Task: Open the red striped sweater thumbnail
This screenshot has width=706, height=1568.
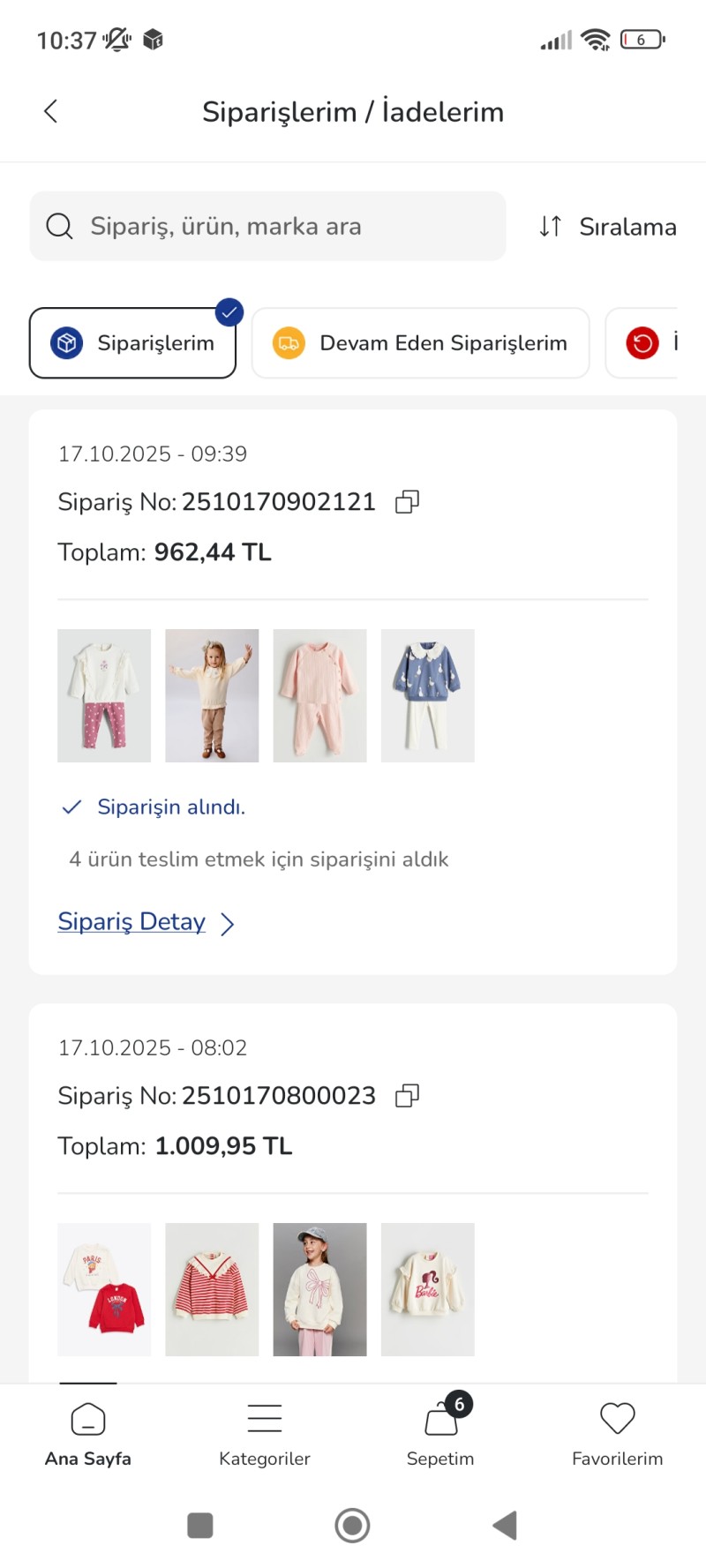Action: click(212, 1289)
